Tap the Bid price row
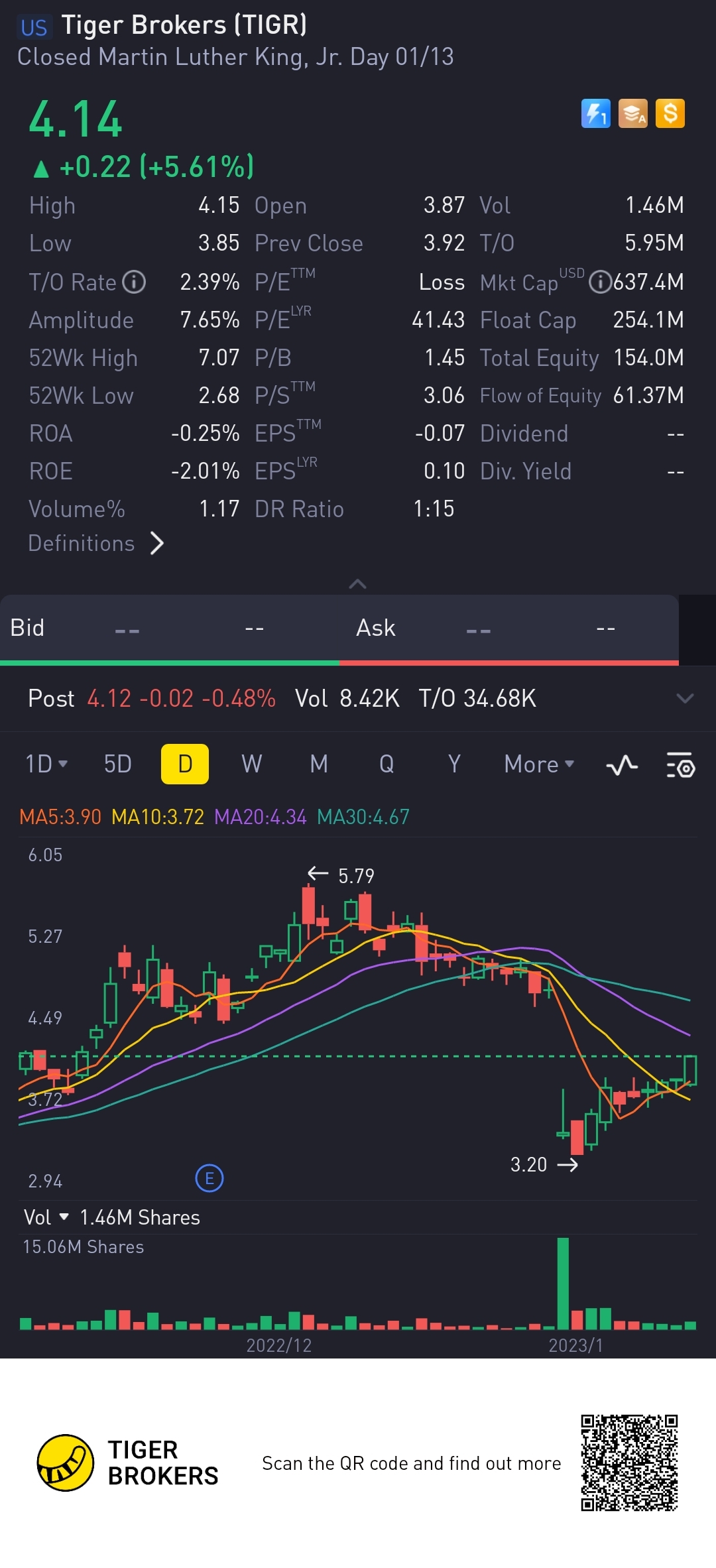716x1568 pixels. point(170,628)
